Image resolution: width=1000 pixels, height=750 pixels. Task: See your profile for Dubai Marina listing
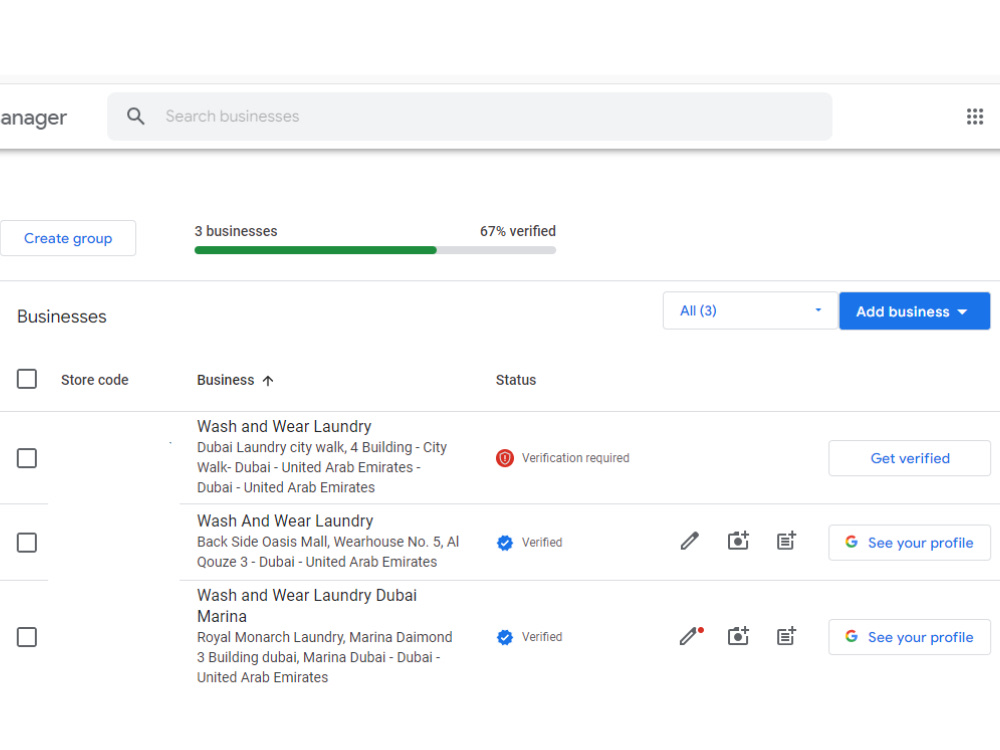909,637
